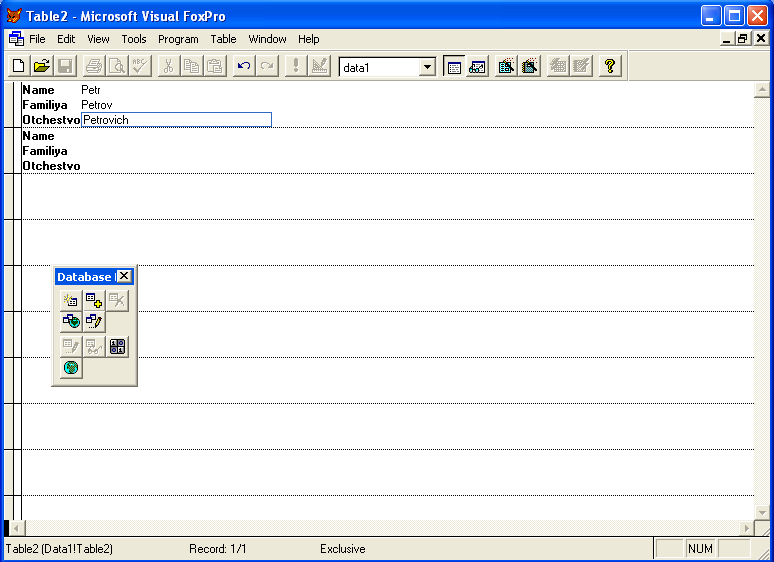Minimize the Visual FoxPro main window
Viewport: 774px width, 562px height.
pos(711,16)
